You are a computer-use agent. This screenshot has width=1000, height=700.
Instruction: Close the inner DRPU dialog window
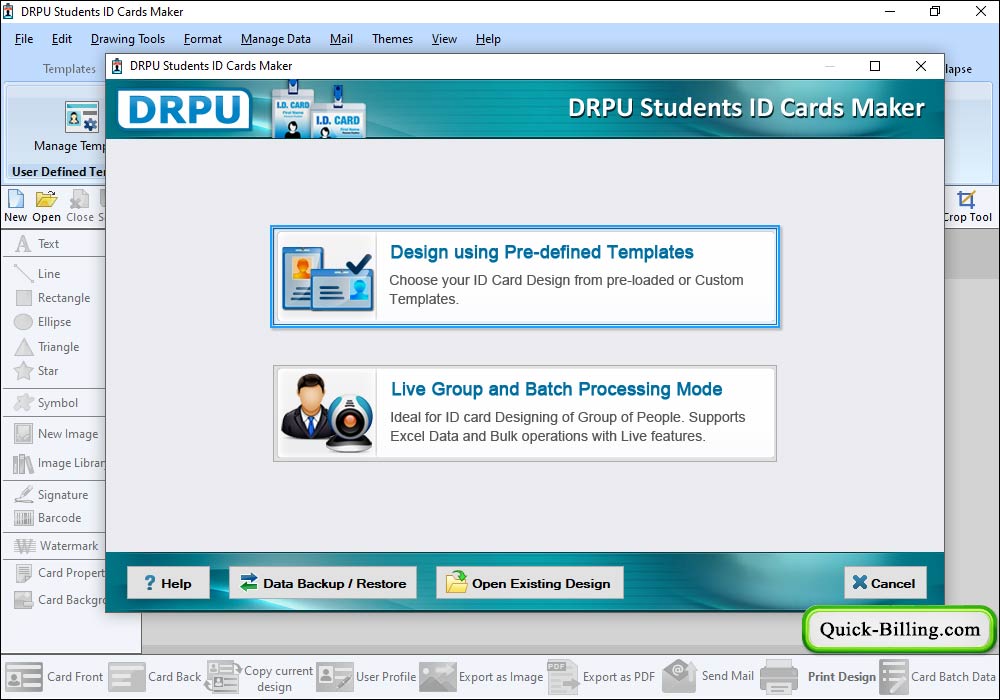click(x=921, y=66)
